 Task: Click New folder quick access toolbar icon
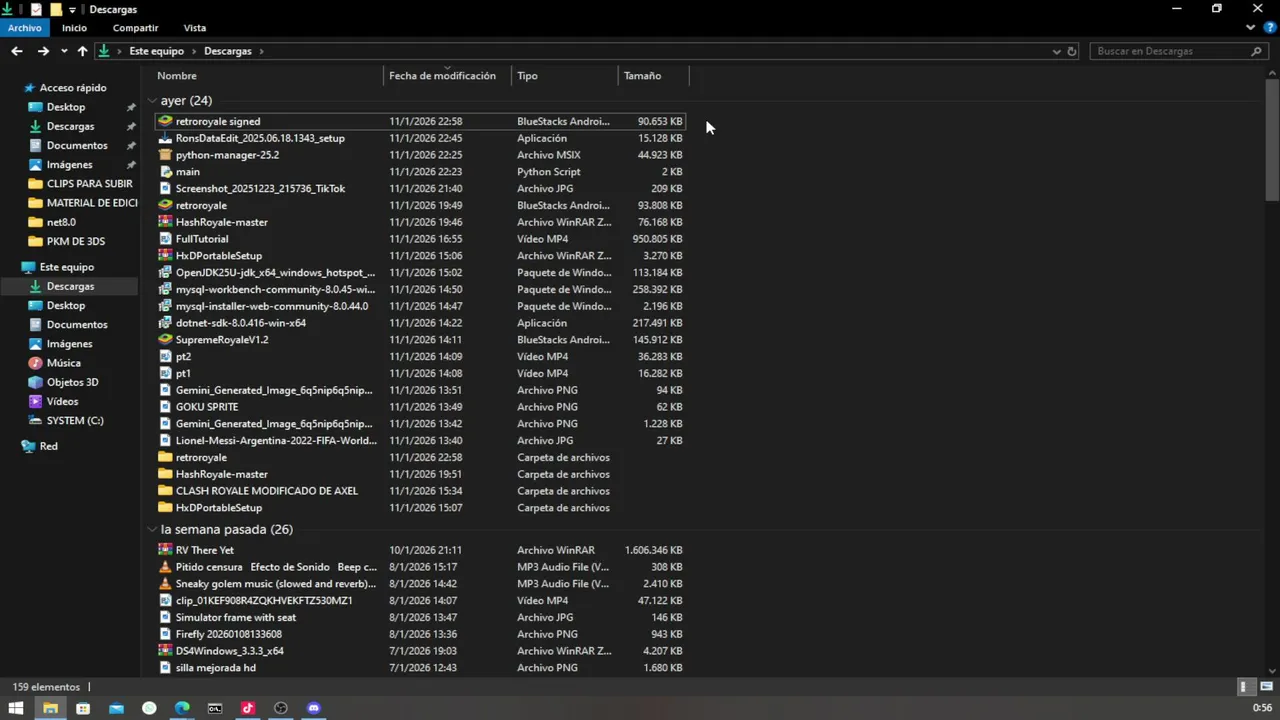coord(56,9)
